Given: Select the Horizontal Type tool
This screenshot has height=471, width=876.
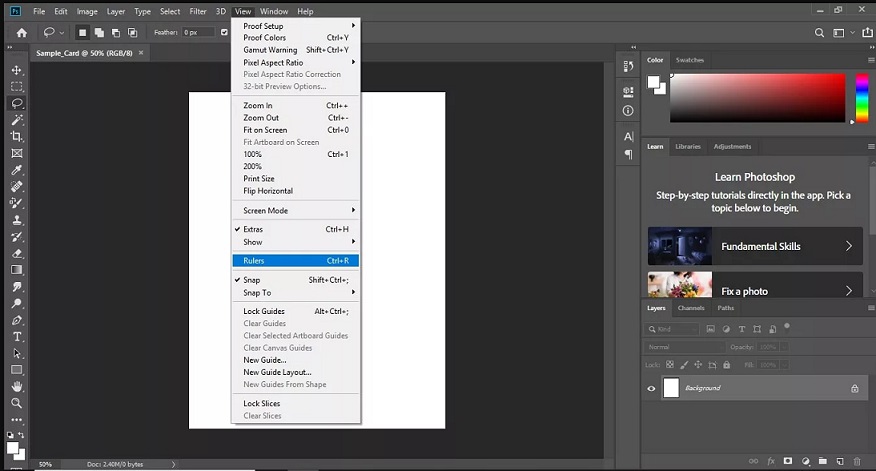Looking at the screenshot, I should click(17, 337).
